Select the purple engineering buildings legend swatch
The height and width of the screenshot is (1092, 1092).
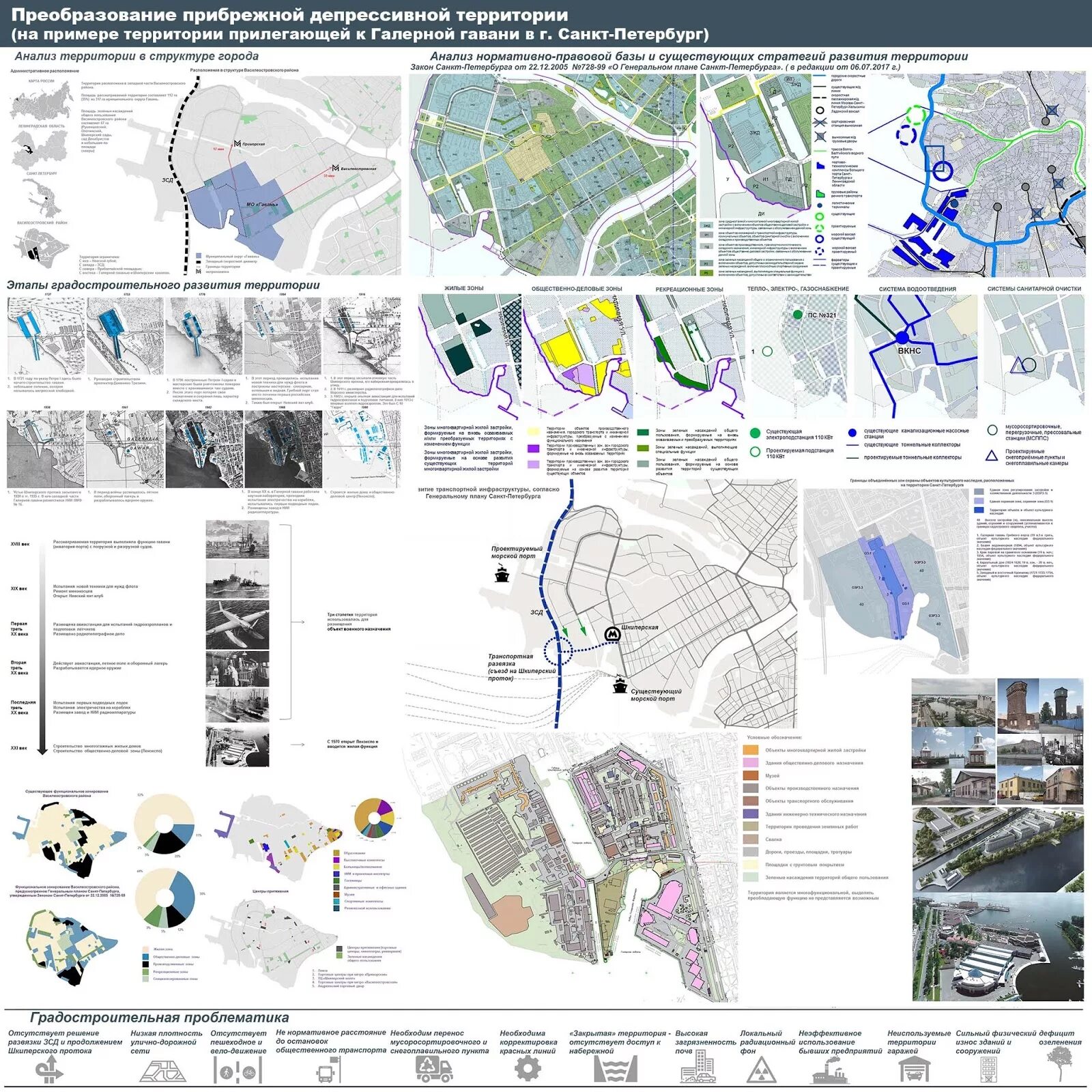click(x=750, y=814)
